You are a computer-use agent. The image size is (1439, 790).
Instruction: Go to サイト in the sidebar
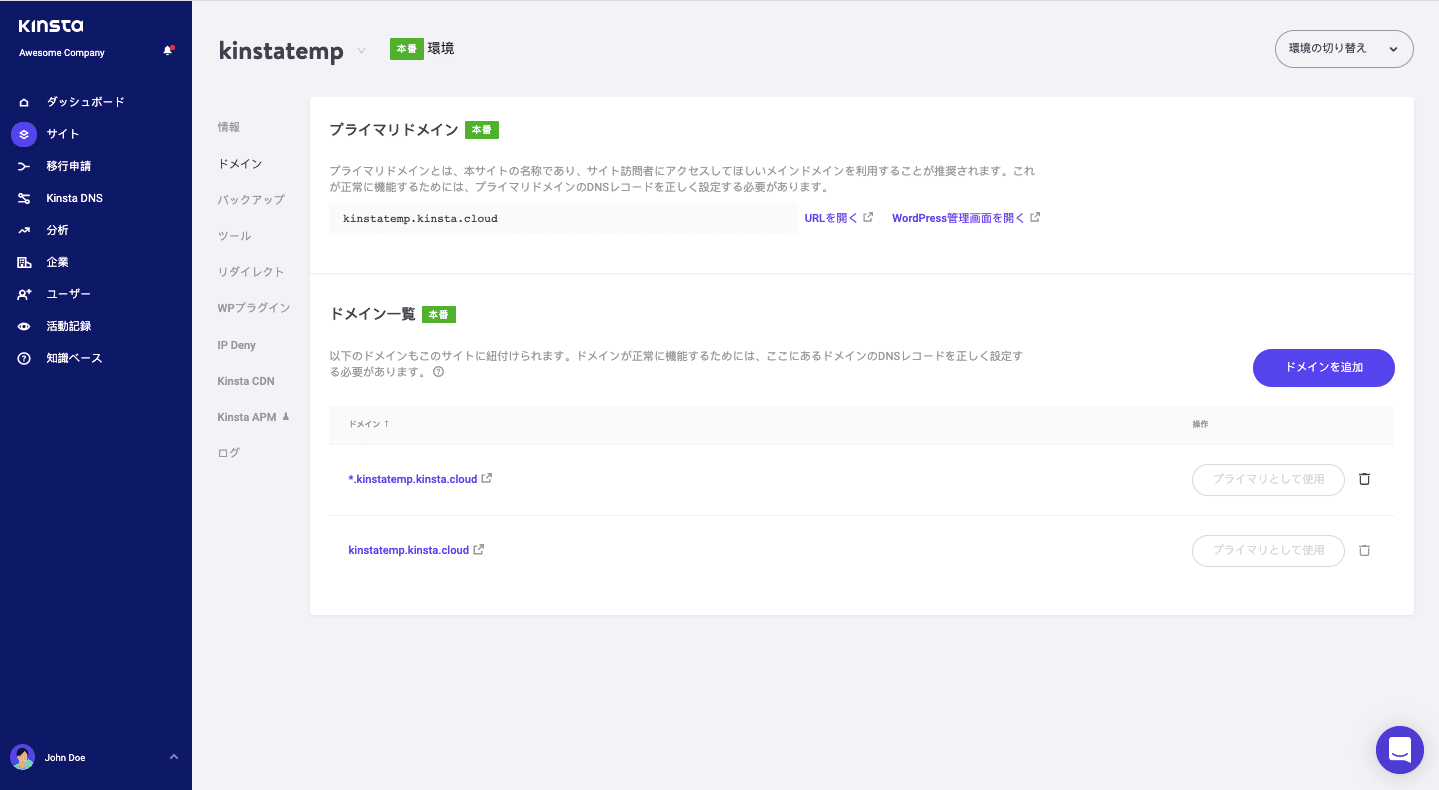(63, 134)
